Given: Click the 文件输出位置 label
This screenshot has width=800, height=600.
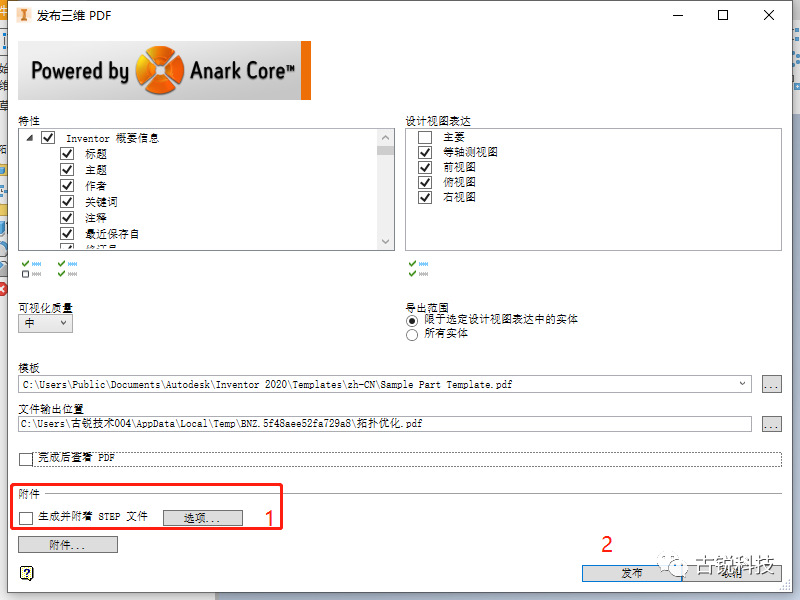Looking at the screenshot, I should pos(51,409).
